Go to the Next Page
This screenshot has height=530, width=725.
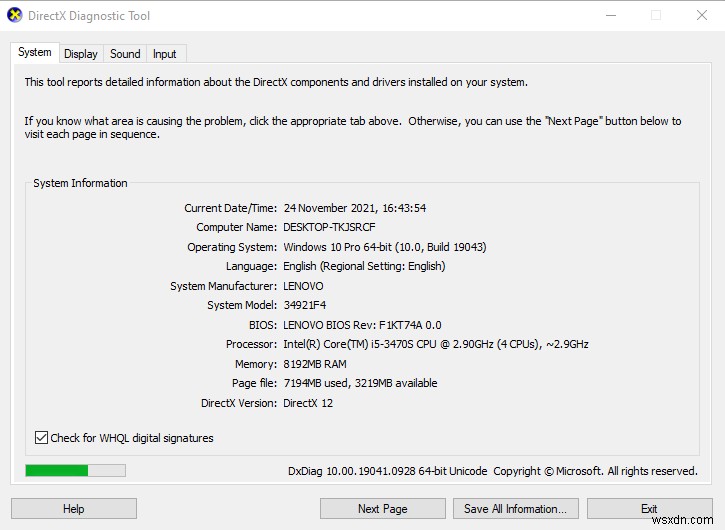[382, 509]
